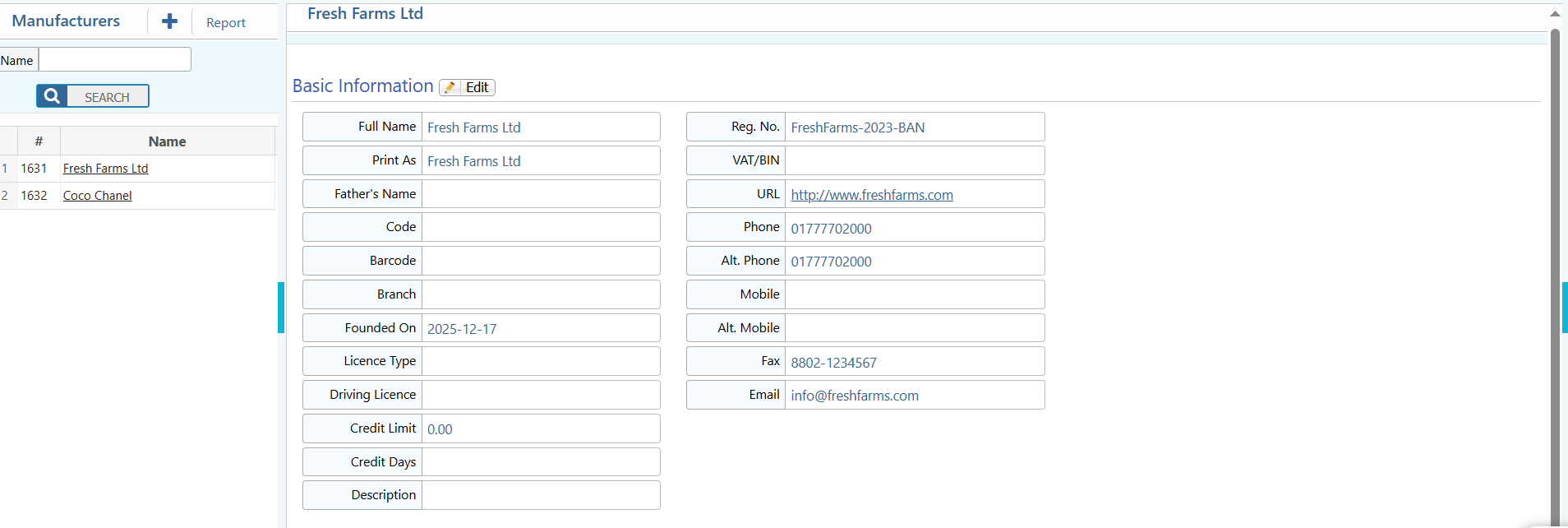The height and width of the screenshot is (528, 1568).
Task: Click the # column header
Action: click(39, 141)
